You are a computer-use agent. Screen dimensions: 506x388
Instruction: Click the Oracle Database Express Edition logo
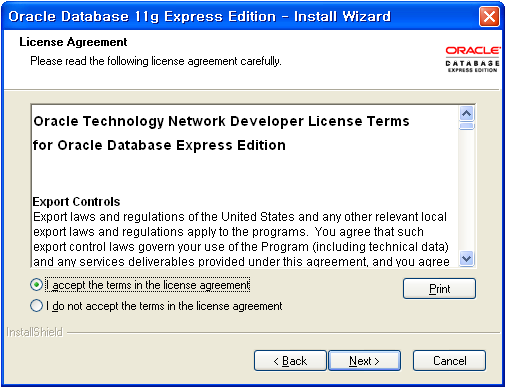(473, 59)
